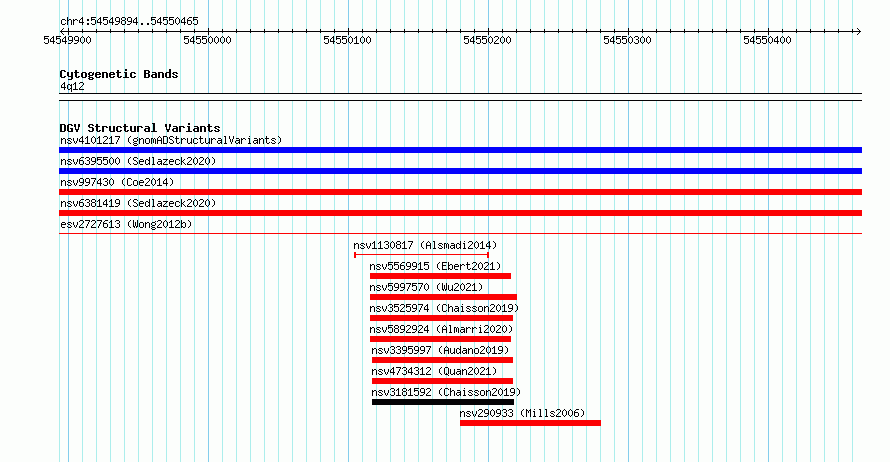Click the red bar for nsv3525974
Screen dimensions: 890x462
pos(442,318)
